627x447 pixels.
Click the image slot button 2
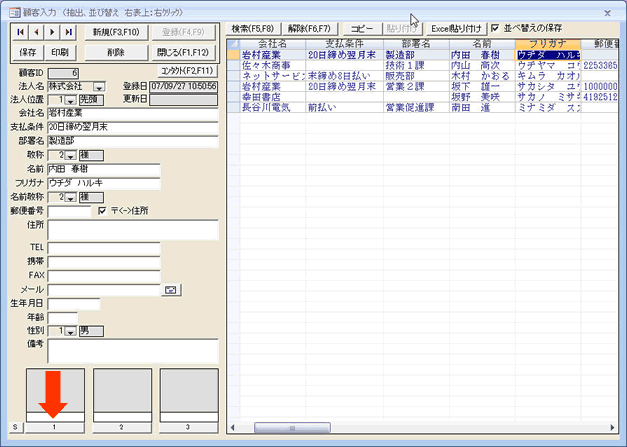click(122, 427)
